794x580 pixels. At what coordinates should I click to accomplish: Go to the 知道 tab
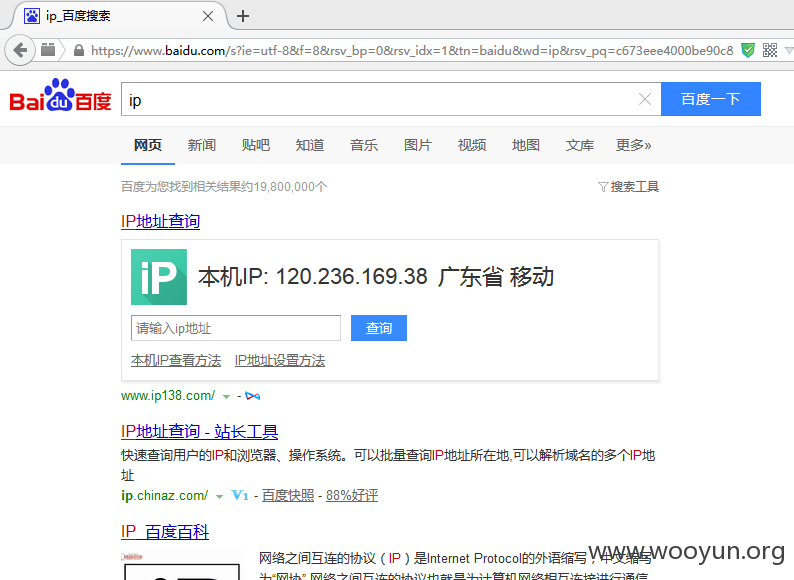coord(309,145)
